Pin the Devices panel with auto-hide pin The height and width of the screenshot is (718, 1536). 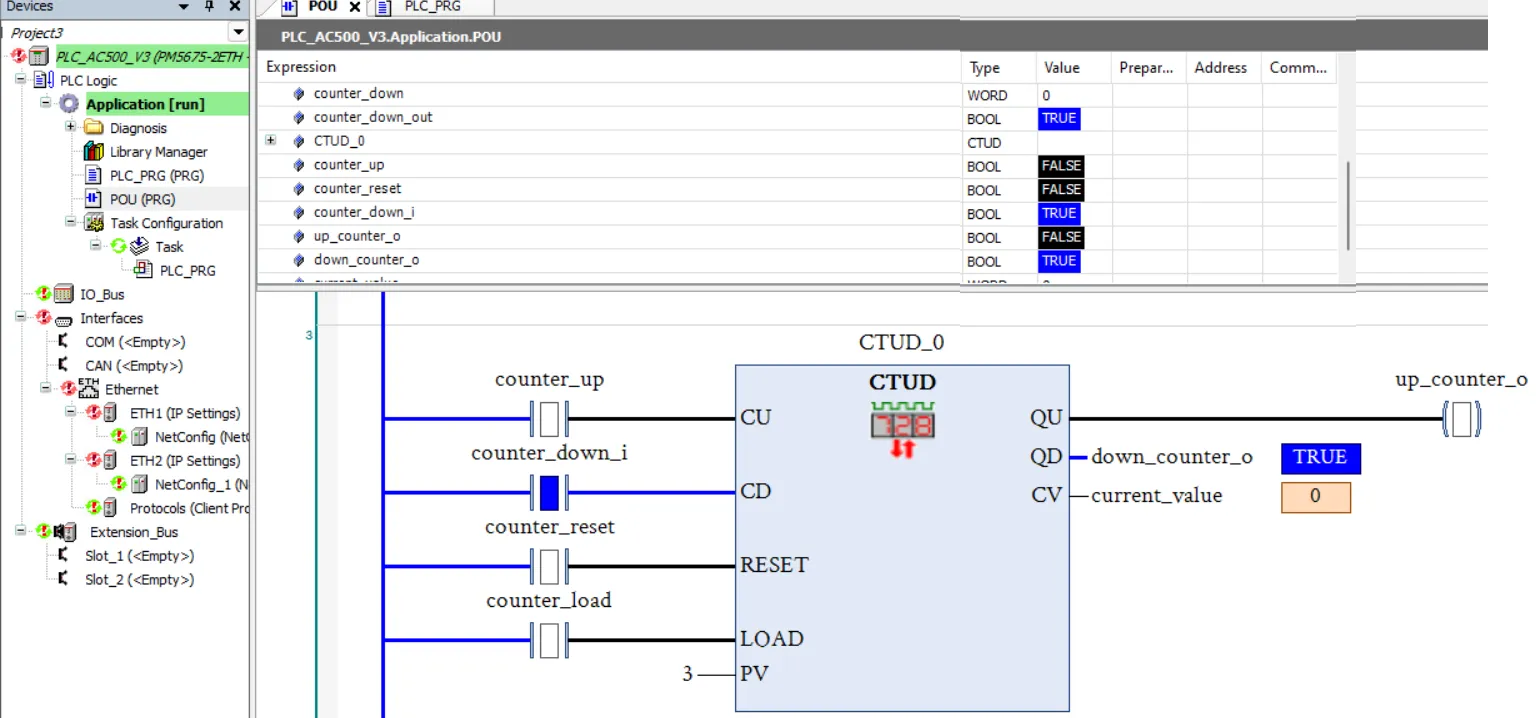tap(209, 6)
